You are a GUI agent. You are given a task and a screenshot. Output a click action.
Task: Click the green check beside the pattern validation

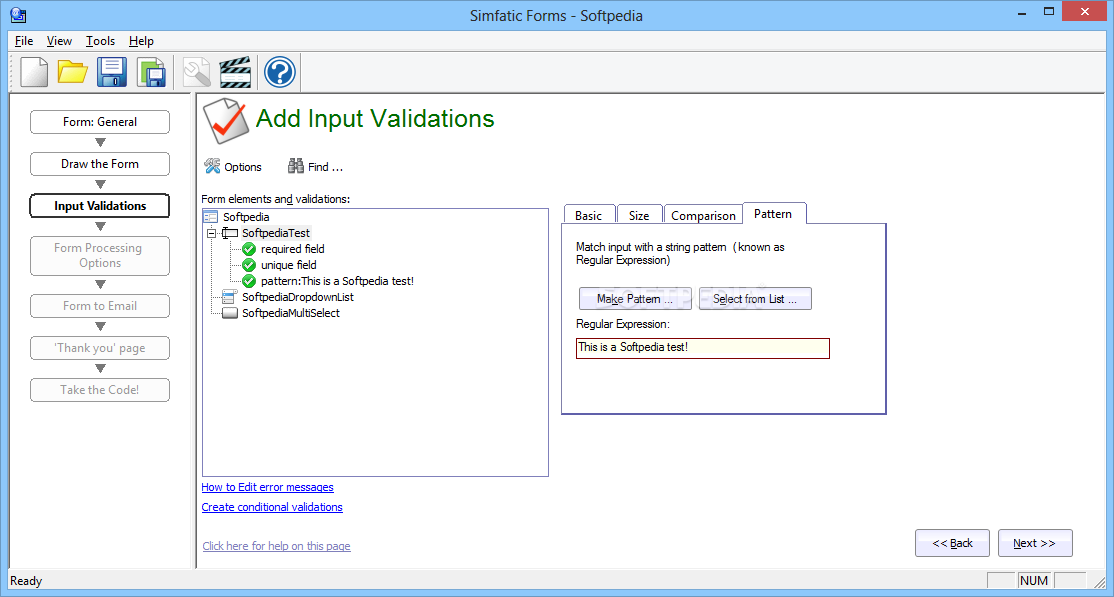tap(249, 281)
